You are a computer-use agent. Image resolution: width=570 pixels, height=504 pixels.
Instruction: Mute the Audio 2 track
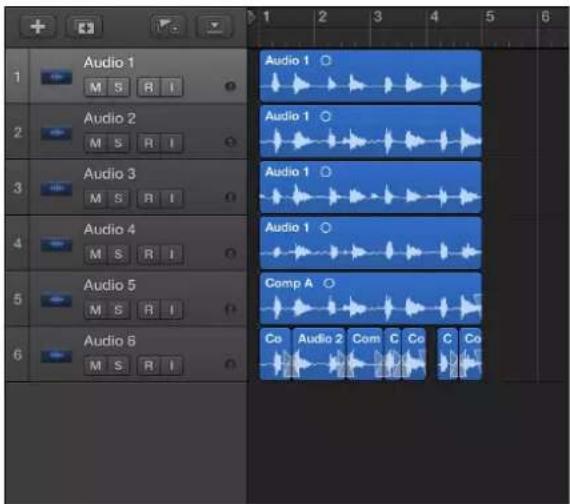[x=96, y=143]
